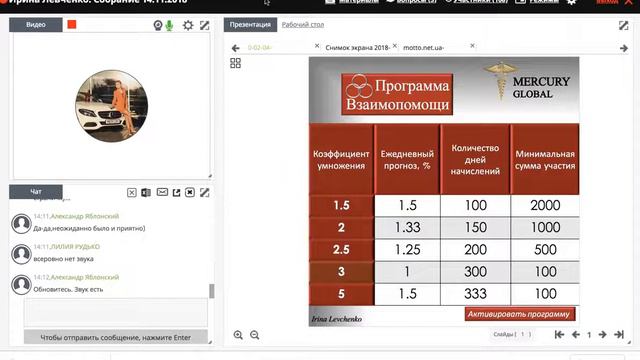Click the table cell showing 500
Image resolution: width=640 pixels, height=360 pixels.
coord(545,249)
